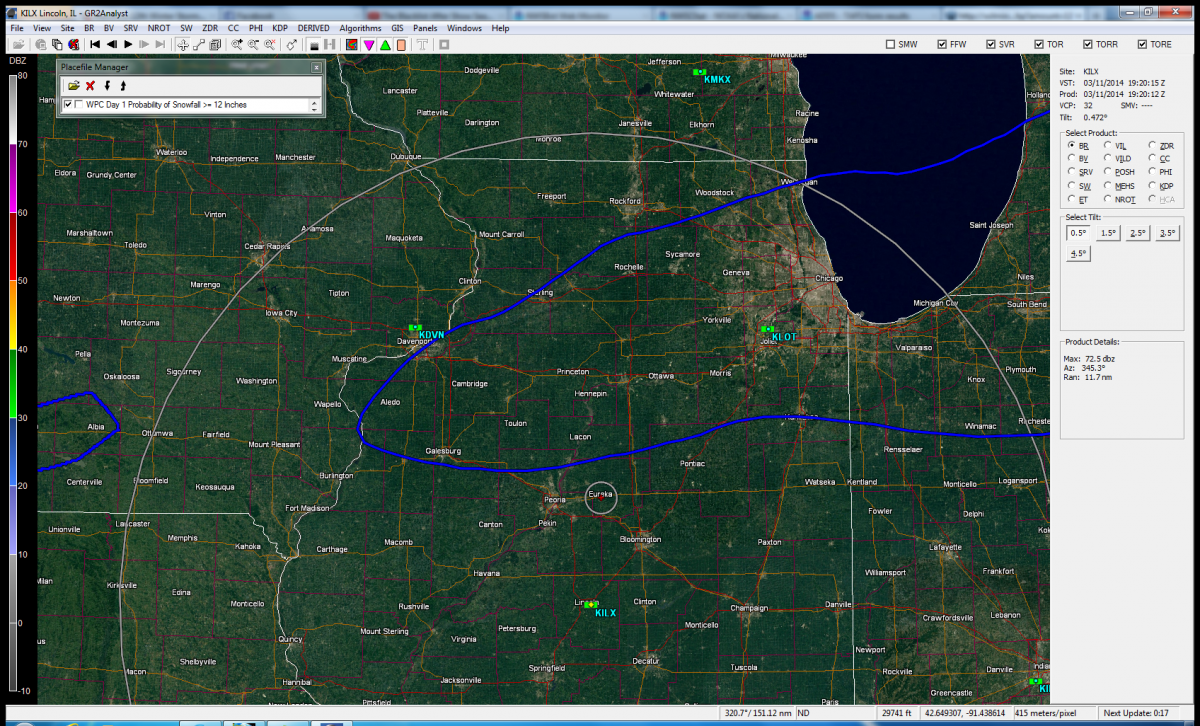1200x726 pixels.
Task: Open the View menu
Action: coord(41,28)
